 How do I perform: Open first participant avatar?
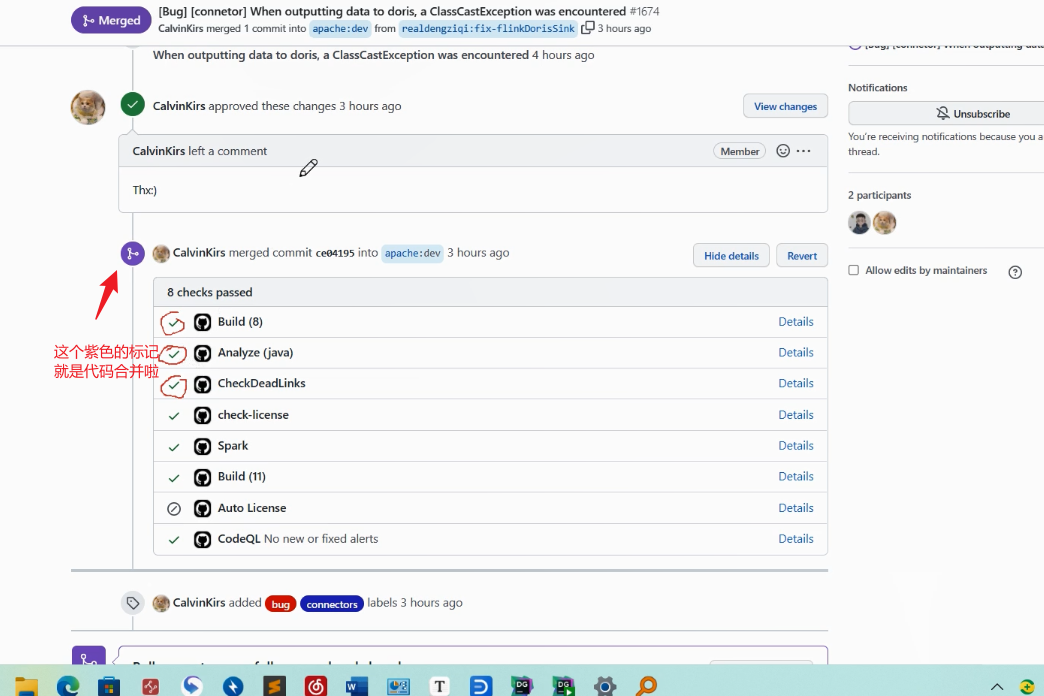click(859, 222)
